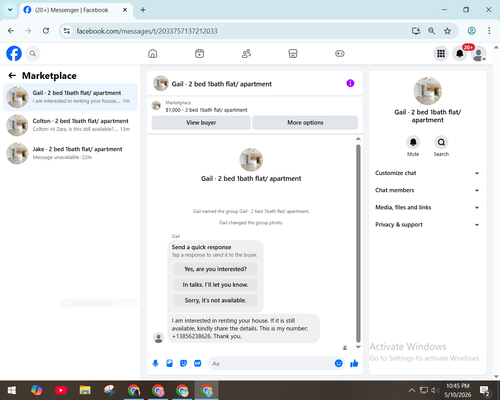Click the message thread vertical scrollbar

358,243
